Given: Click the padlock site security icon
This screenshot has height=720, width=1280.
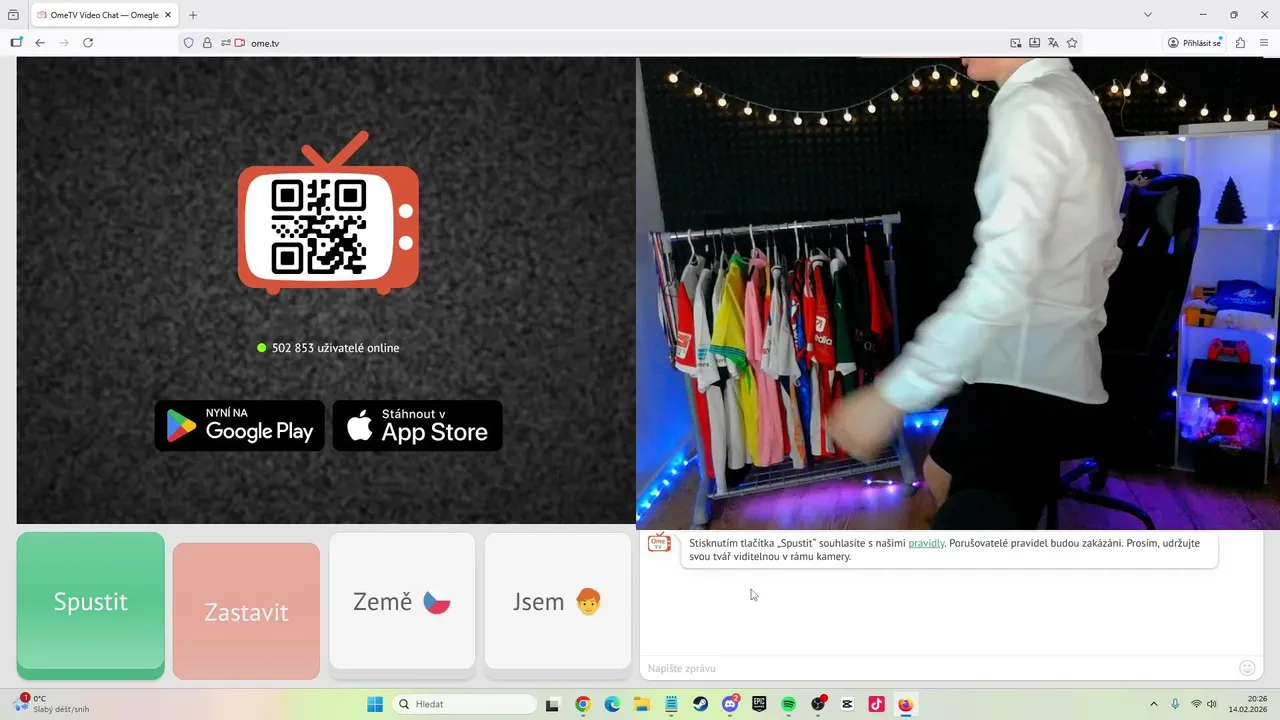Looking at the screenshot, I should (x=207, y=43).
